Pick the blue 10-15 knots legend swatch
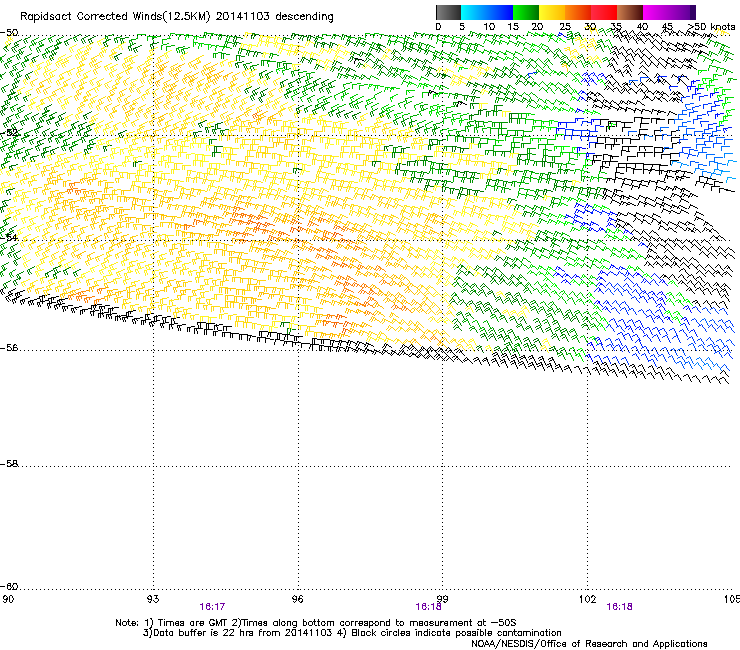The height and width of the screenshot is (650, 740). point(500,12)
